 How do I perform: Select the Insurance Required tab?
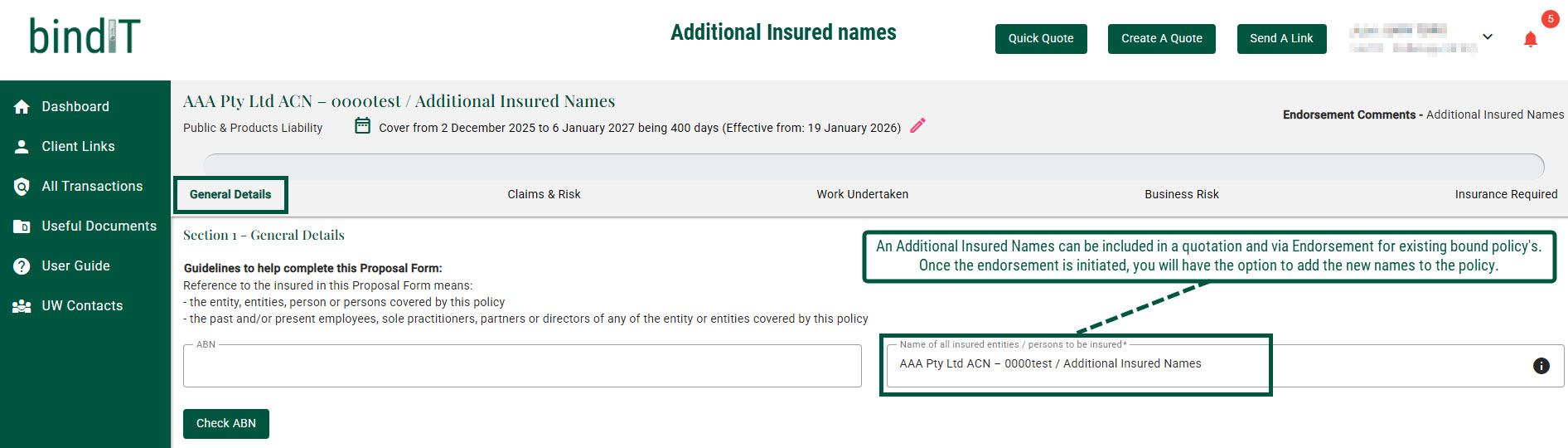tap(1505, 194)
